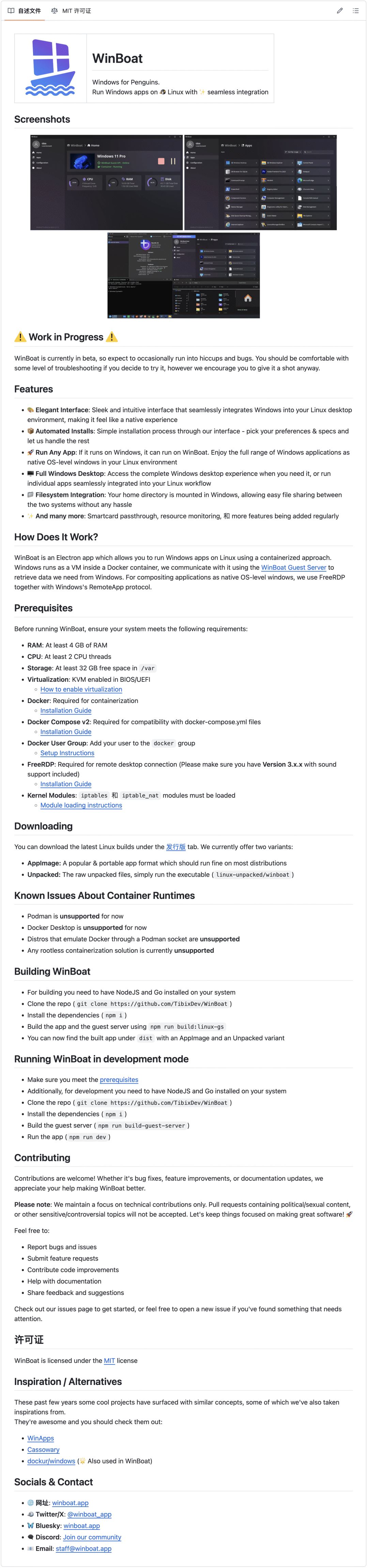Click the pencil edit icon
The height and width of the screenshot is (1568, 368).
point(339,10)
